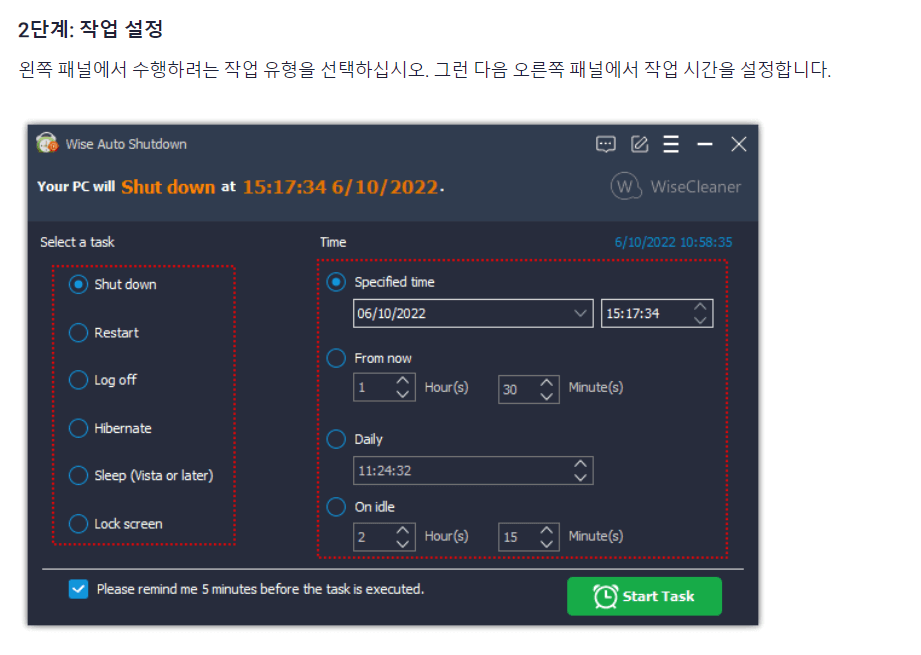This screenshot has height=655, width=921.
Task: Click the Wise Auto Shutdown logo icon
Action: pyautogui.click(x=46, y=144)
